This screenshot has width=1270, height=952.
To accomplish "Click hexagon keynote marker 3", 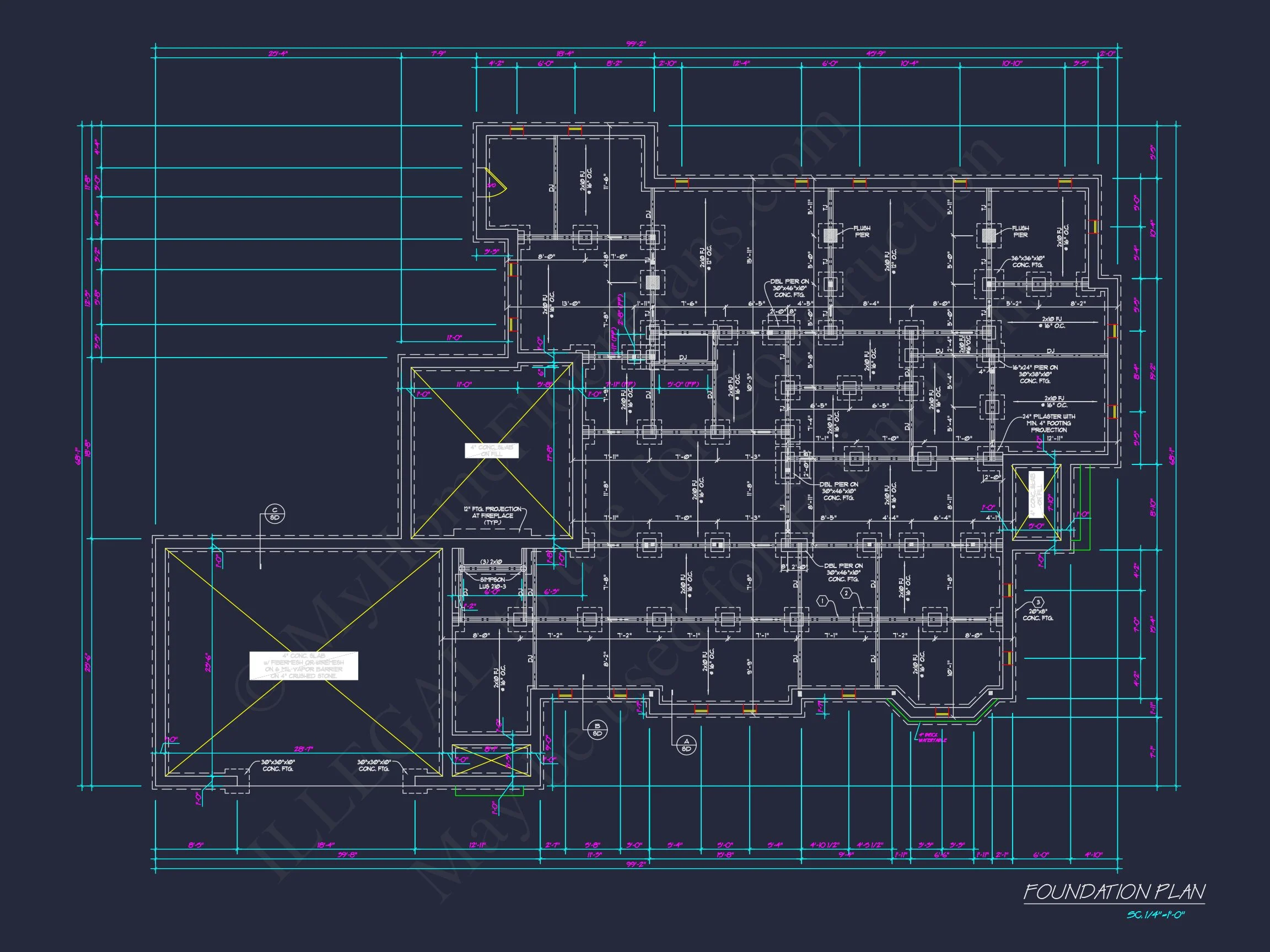I will pos(1038,602).
